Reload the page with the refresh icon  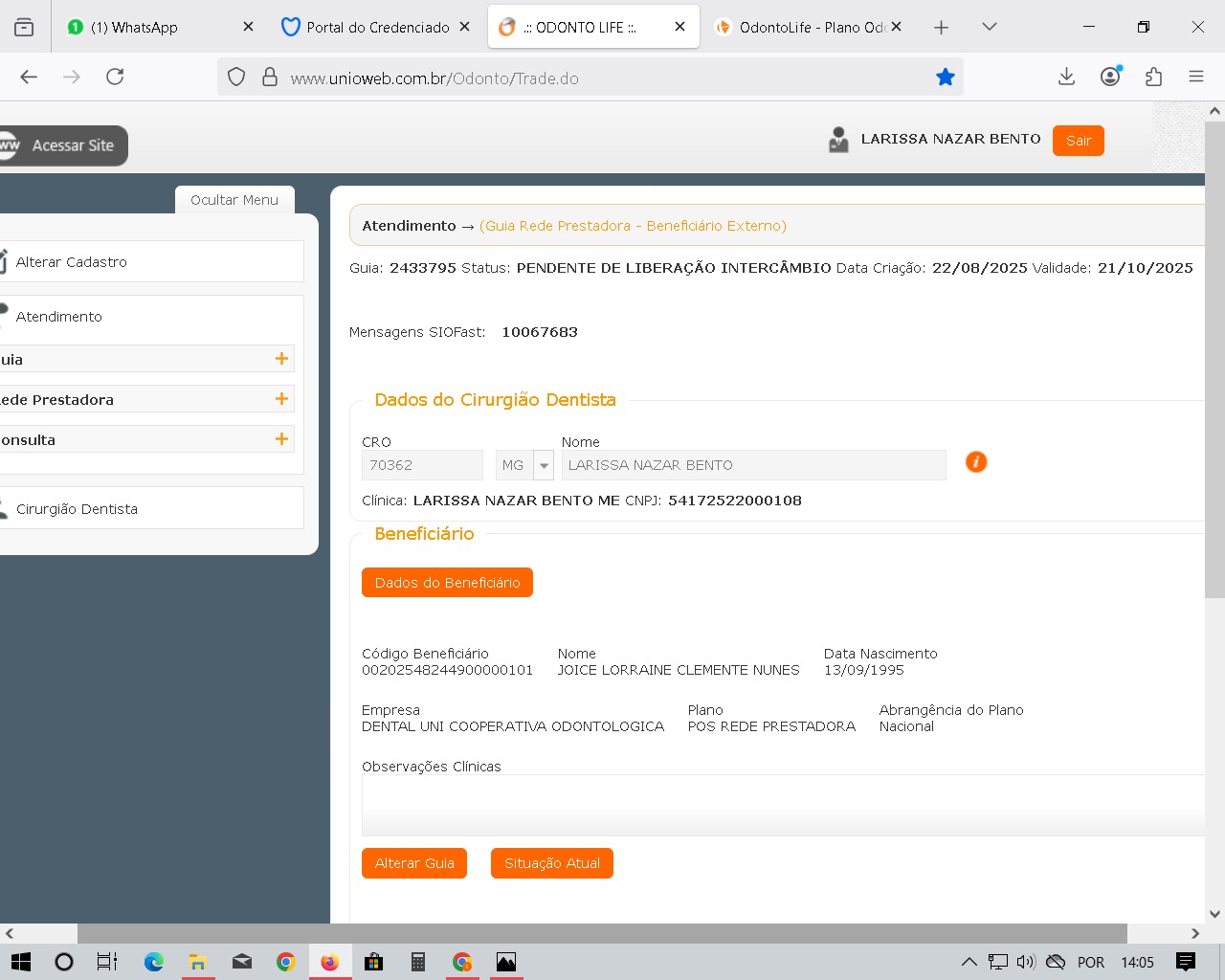115,78
